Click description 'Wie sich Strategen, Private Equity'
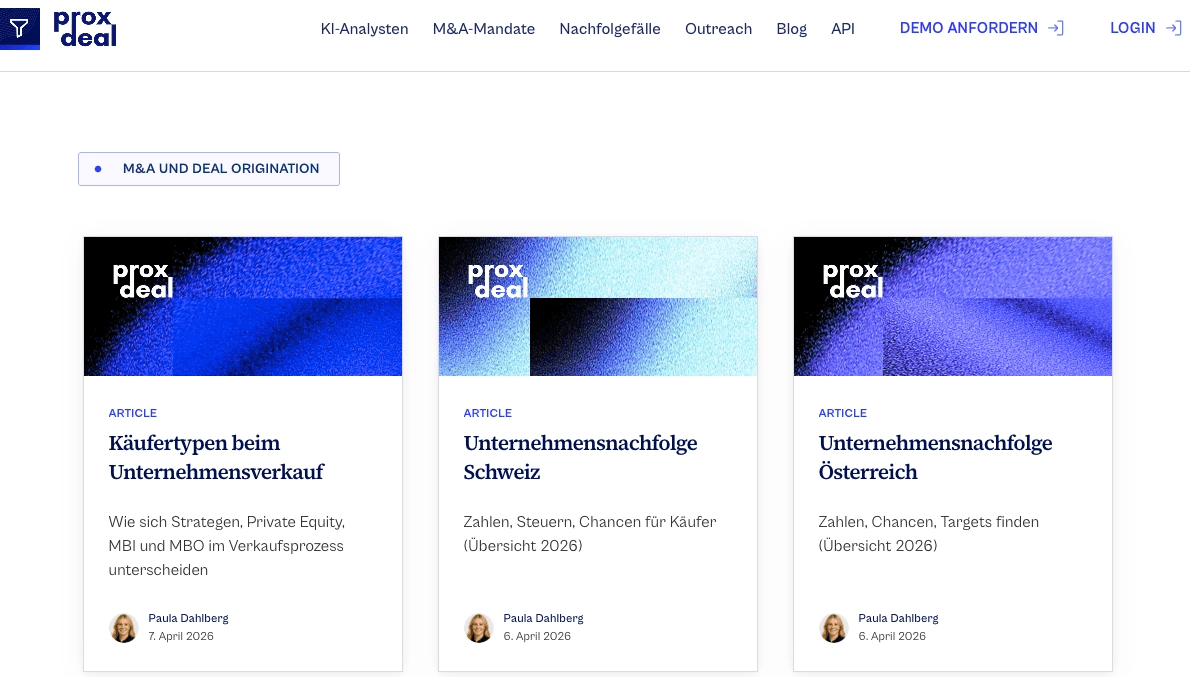Image resolution: width=1190 pixels, height=677 pixels. (x=226, y=546)
